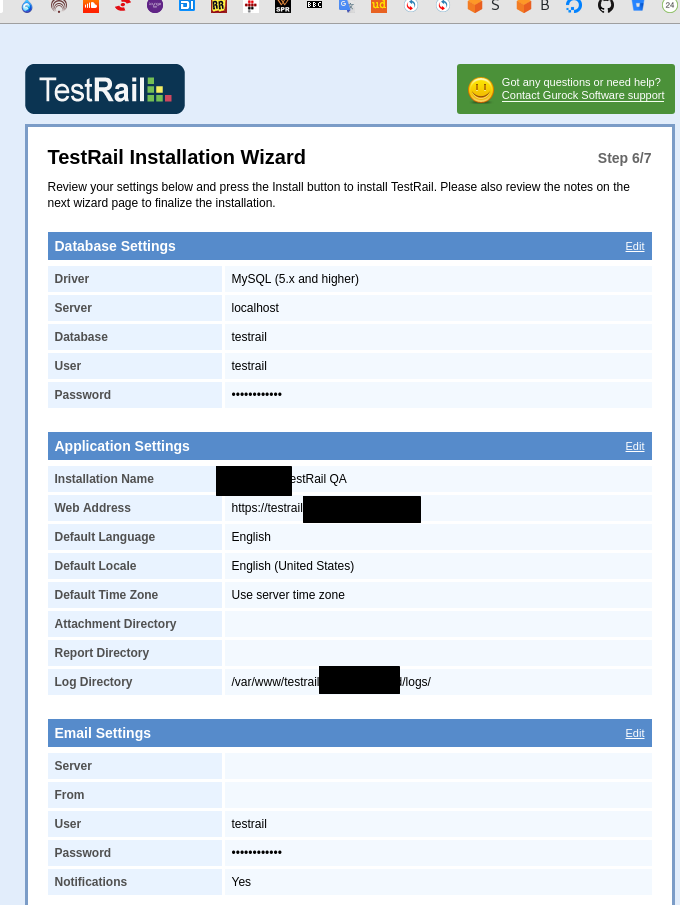
Task: Select the 'English (United States)' locale value
Action: click(293, 566)
